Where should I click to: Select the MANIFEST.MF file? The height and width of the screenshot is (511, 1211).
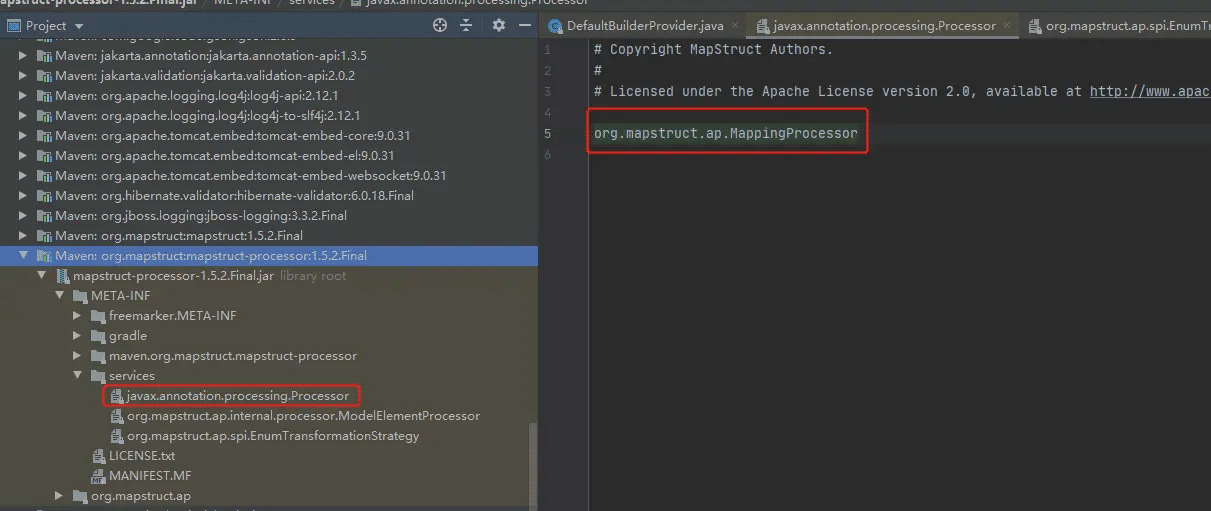[x=150, y=476]
